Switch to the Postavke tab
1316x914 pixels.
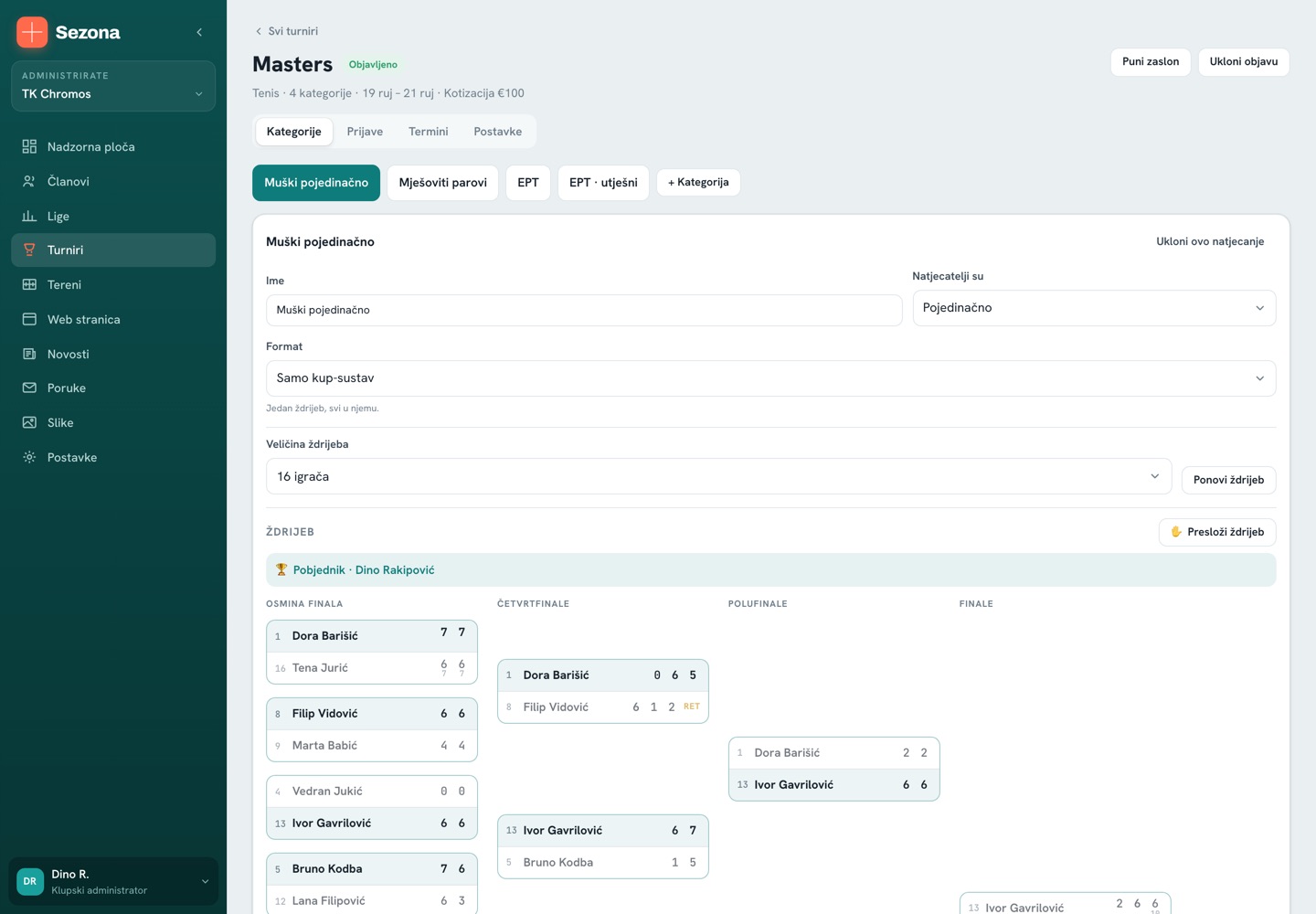tap(498, 132)
